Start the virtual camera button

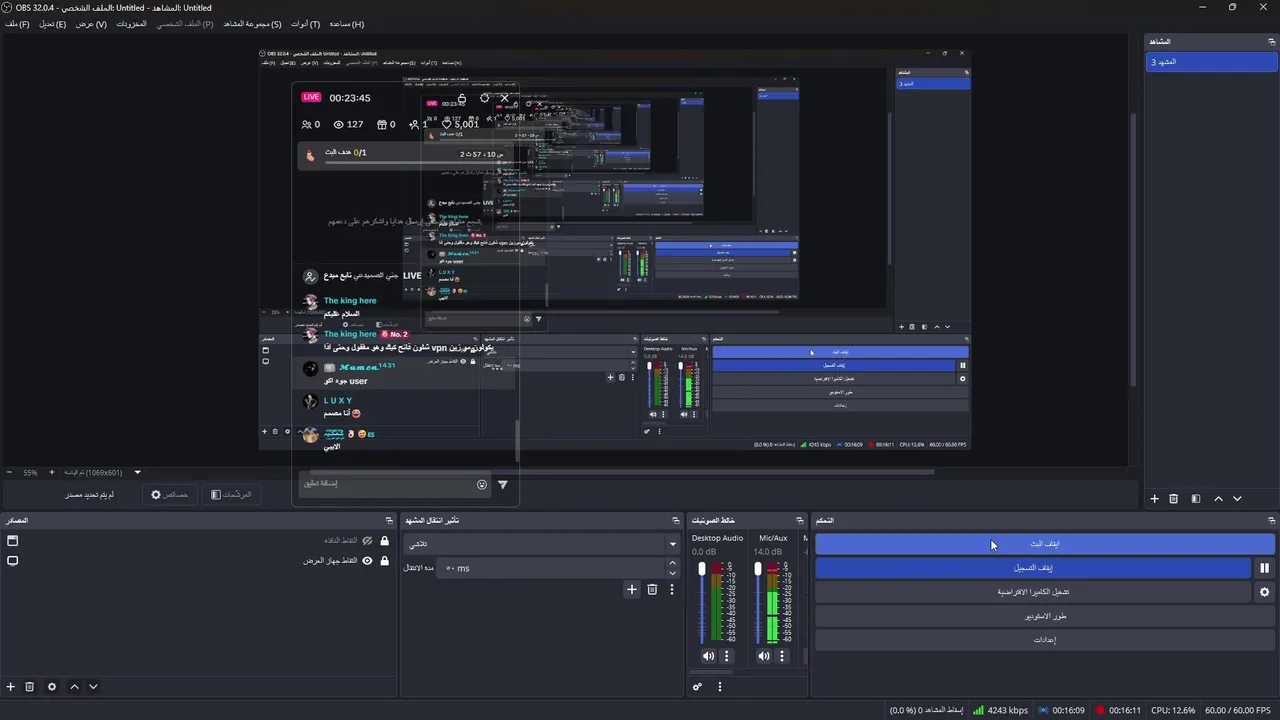point(1033,592)
